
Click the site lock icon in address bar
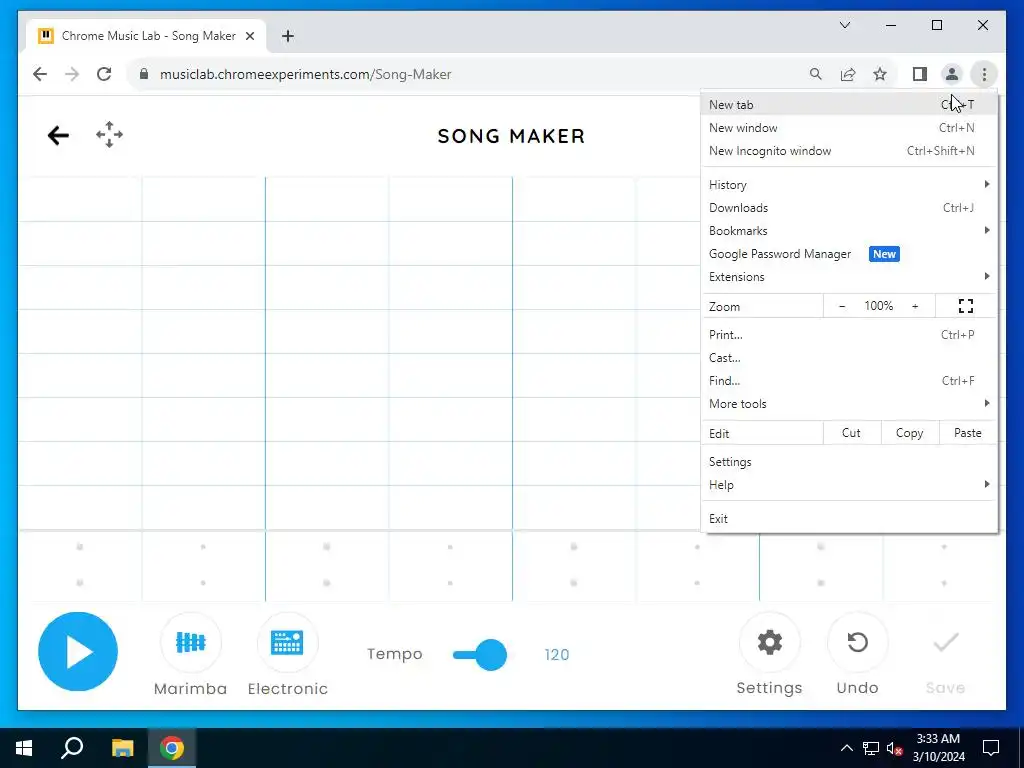tap(144, 74)
